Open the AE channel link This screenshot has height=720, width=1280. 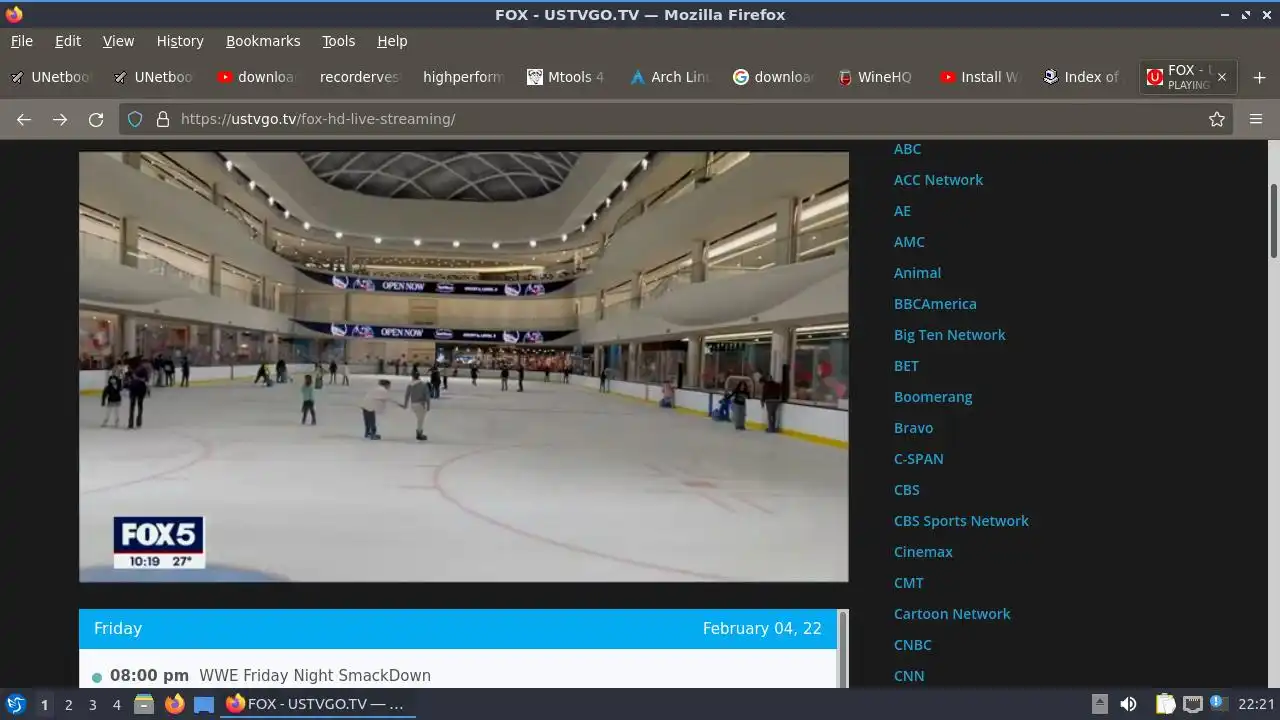tap(902, 211)
